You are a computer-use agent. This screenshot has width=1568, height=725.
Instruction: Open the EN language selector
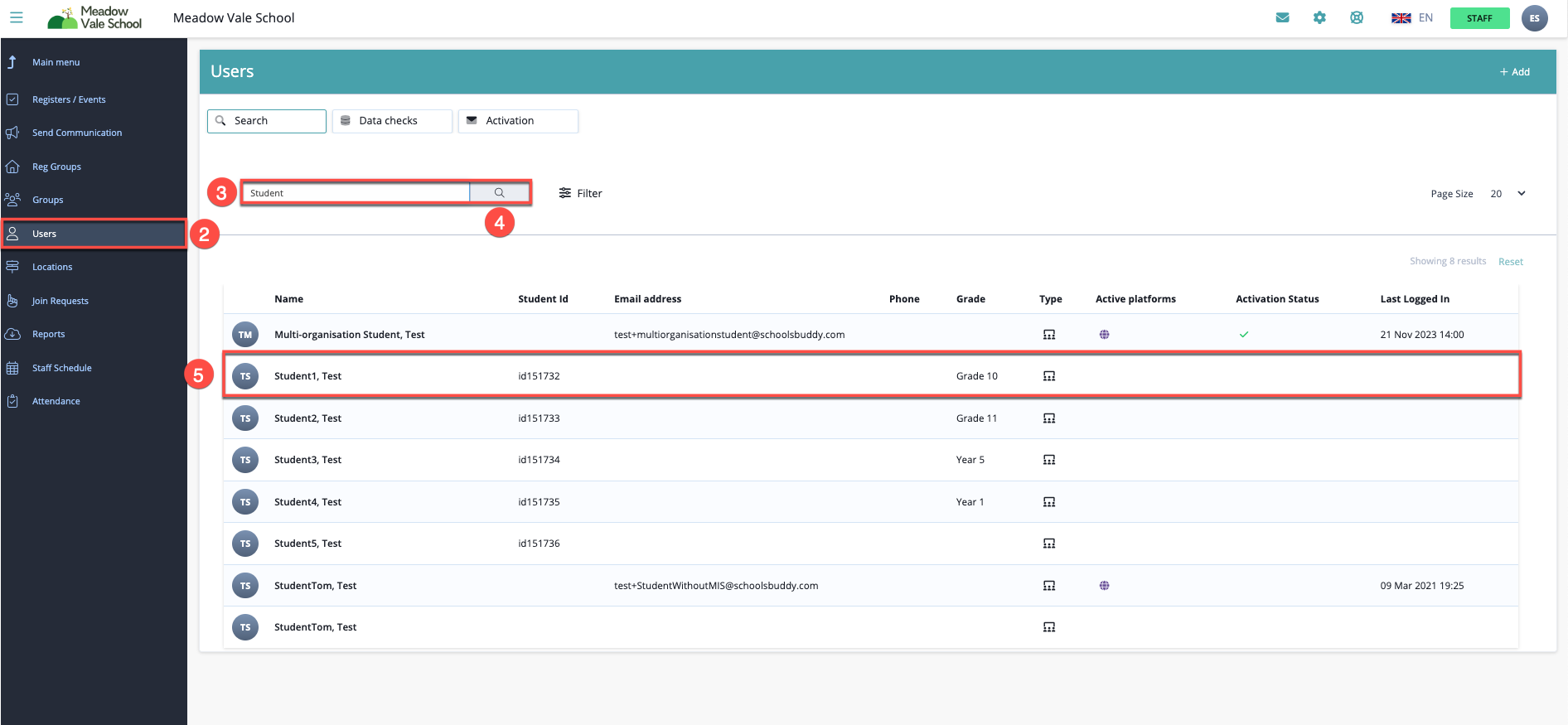coord(1412,18)
